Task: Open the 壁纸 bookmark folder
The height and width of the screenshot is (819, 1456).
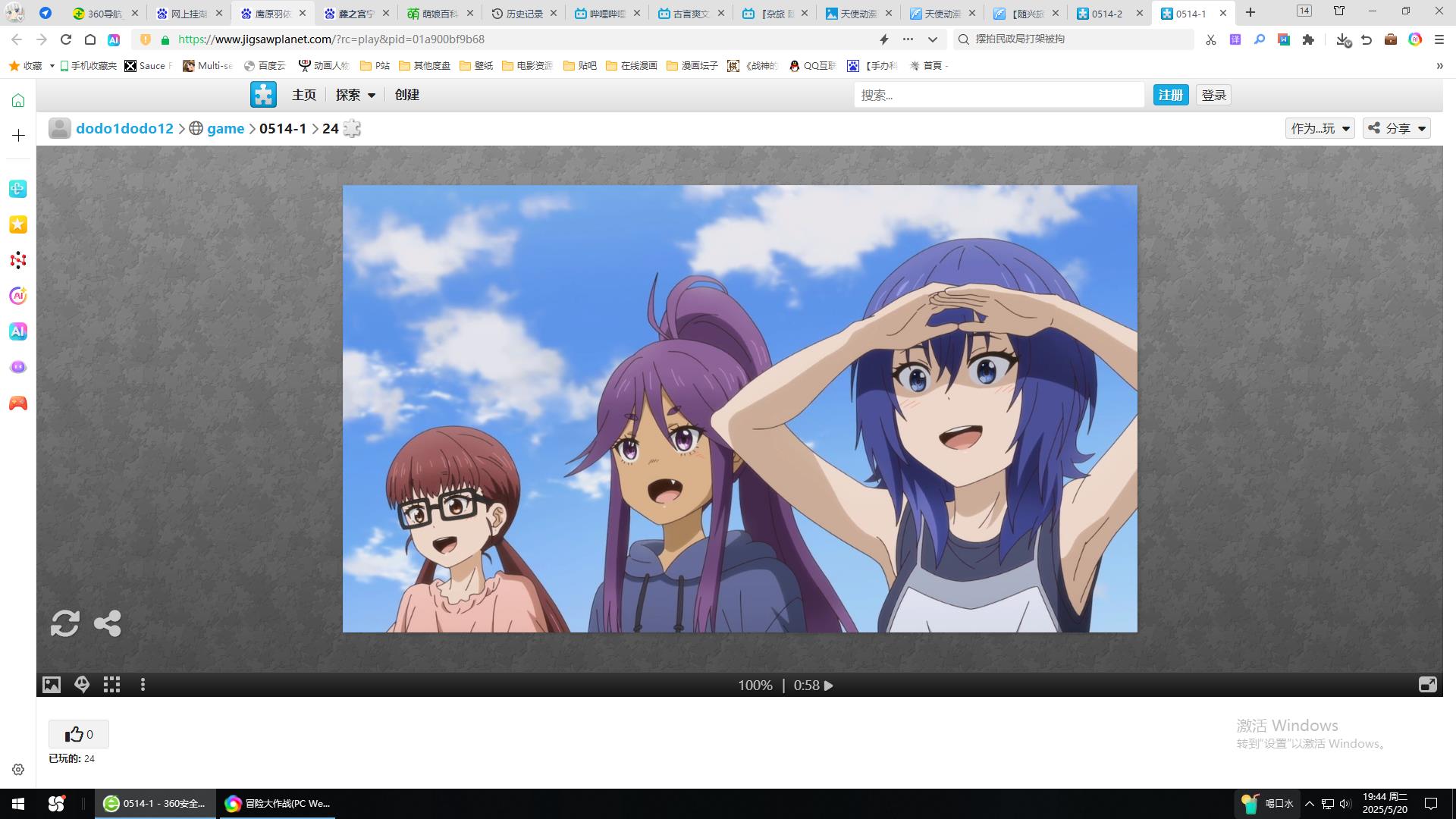Action: pyautogui.click(x=476, y=66)
